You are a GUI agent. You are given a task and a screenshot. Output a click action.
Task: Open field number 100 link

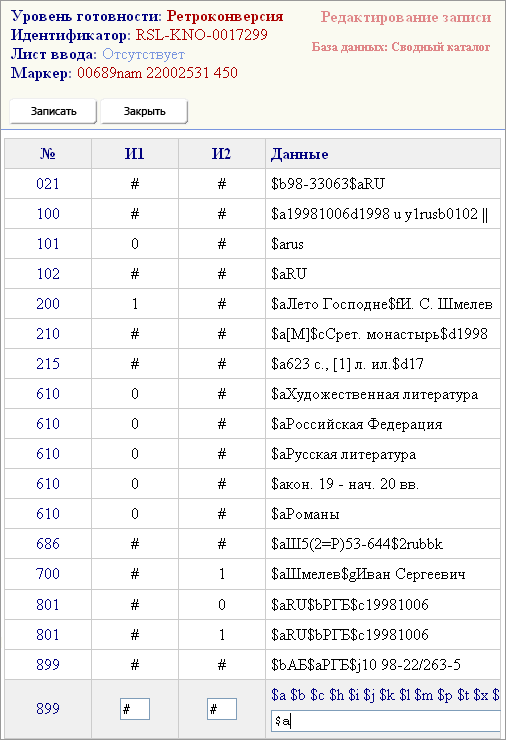click(x=48, y=213)
